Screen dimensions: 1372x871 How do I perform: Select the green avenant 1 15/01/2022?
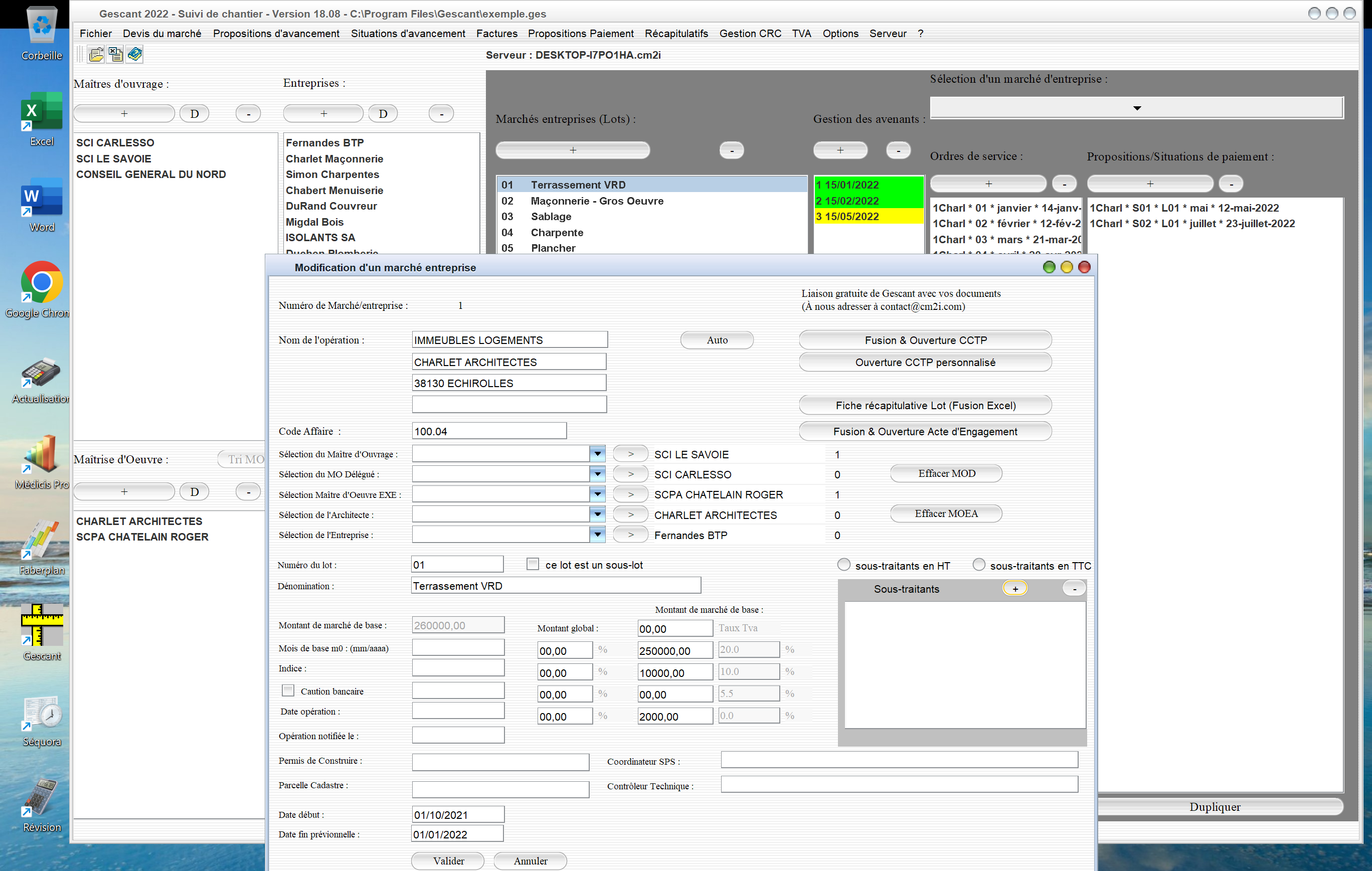pos(869,185)
